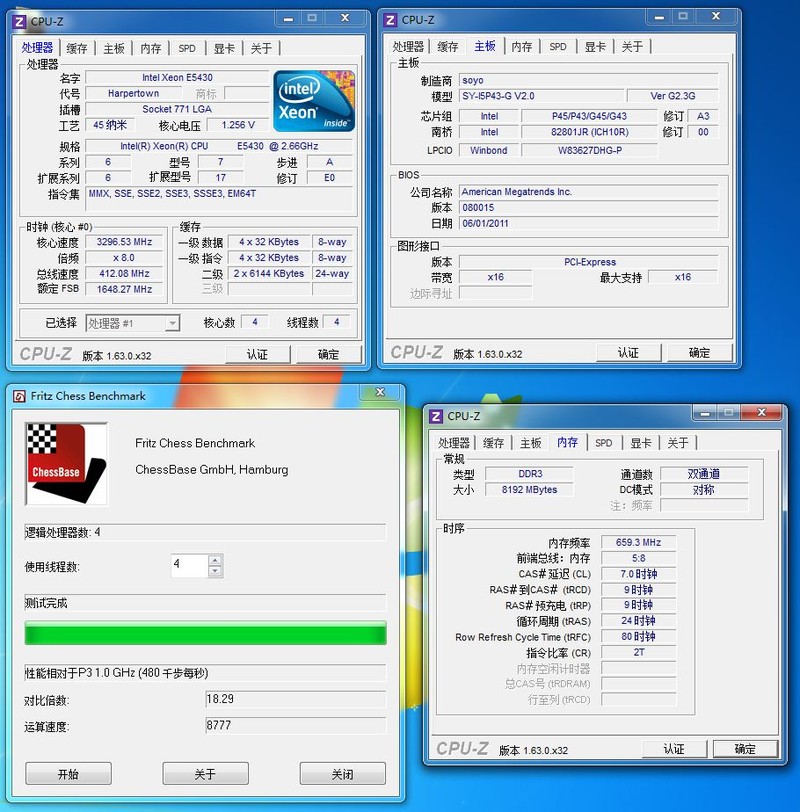Open SPD tab in processor CPU-Z window
The height and width of the screenshot is (812, 800).
click(187, 49)
